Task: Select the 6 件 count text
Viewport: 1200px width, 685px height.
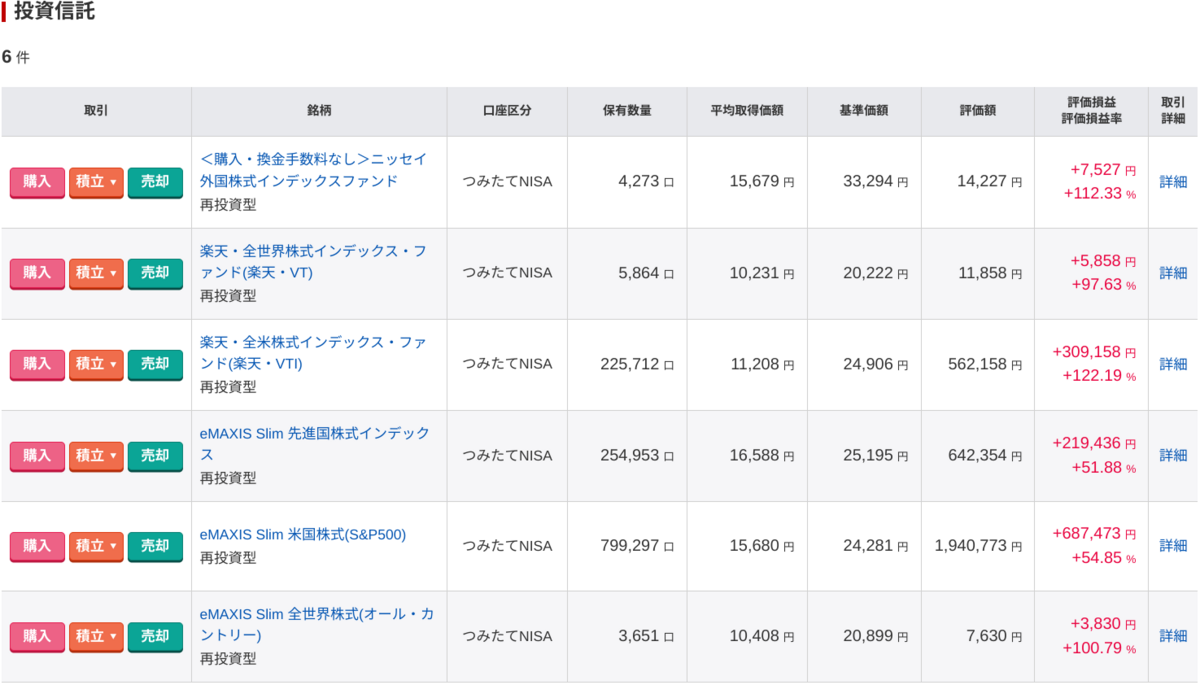Action: (x=16, y=57)
